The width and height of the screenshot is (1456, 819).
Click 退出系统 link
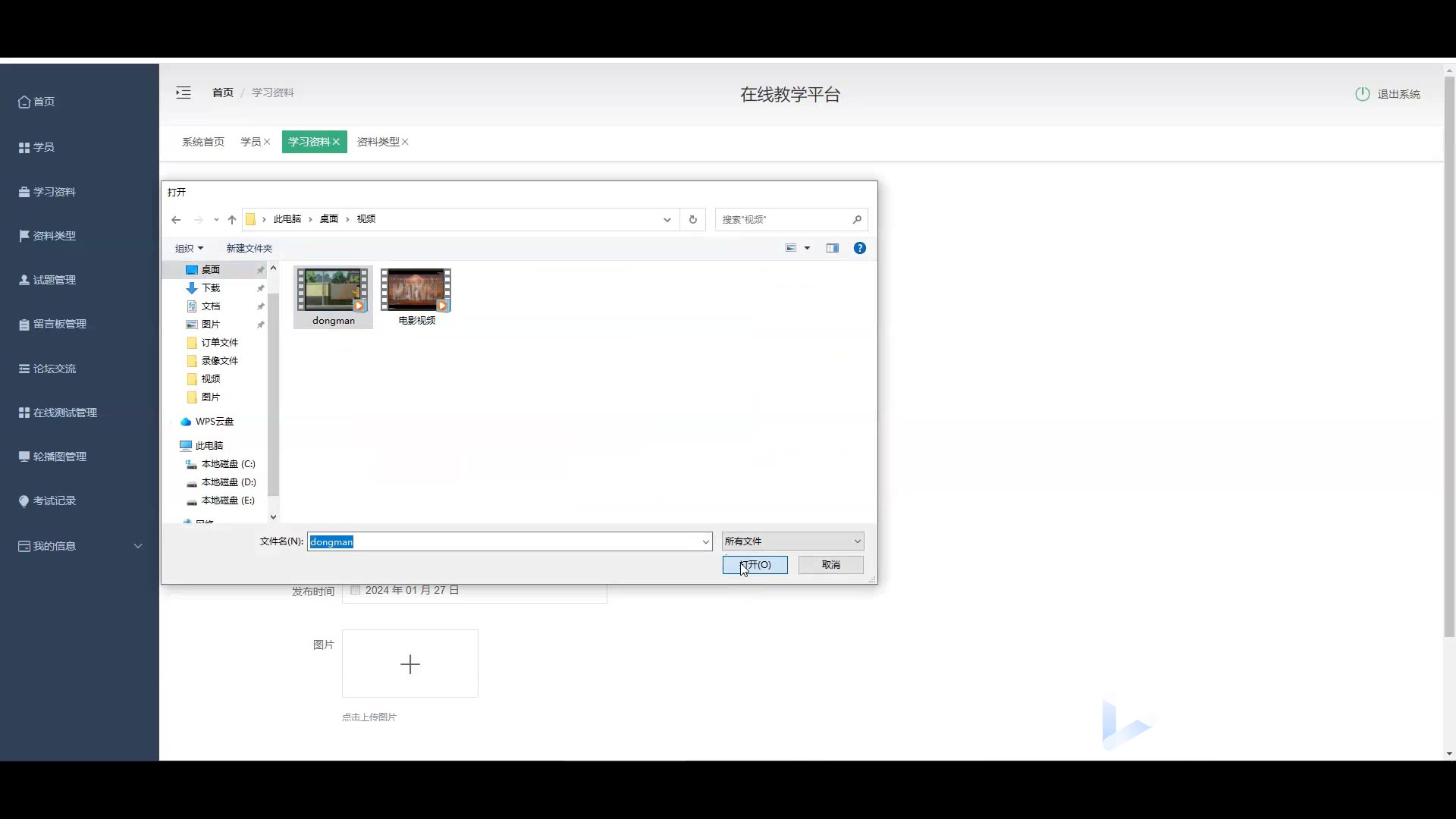(x=1399, y=94)
